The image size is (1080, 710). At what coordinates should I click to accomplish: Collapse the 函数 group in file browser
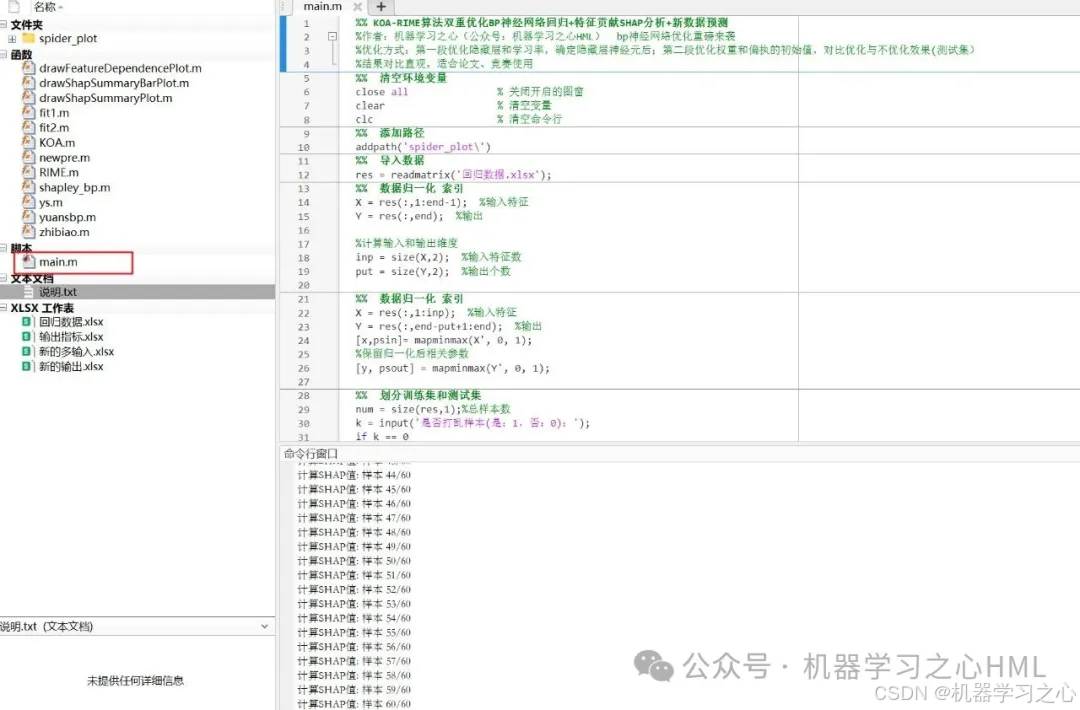click(x=3, y=54)
